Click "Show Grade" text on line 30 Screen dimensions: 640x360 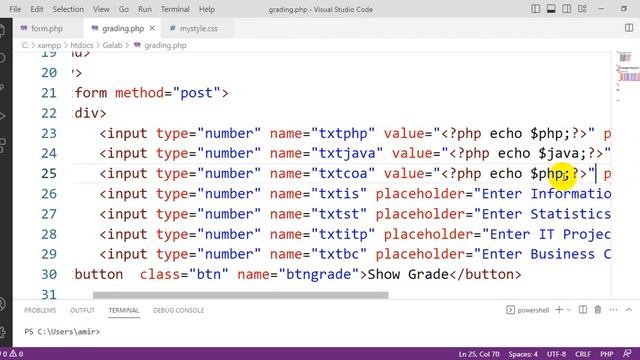point(408,274)
